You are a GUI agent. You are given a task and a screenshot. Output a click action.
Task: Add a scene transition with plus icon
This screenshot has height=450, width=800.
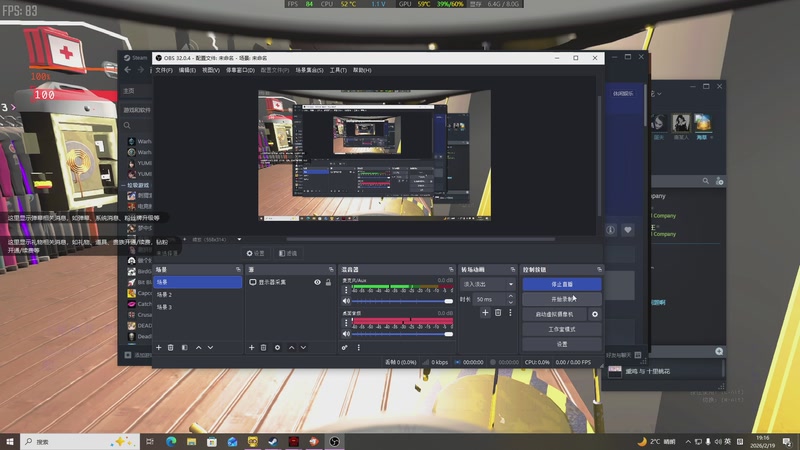pos(485,313)
